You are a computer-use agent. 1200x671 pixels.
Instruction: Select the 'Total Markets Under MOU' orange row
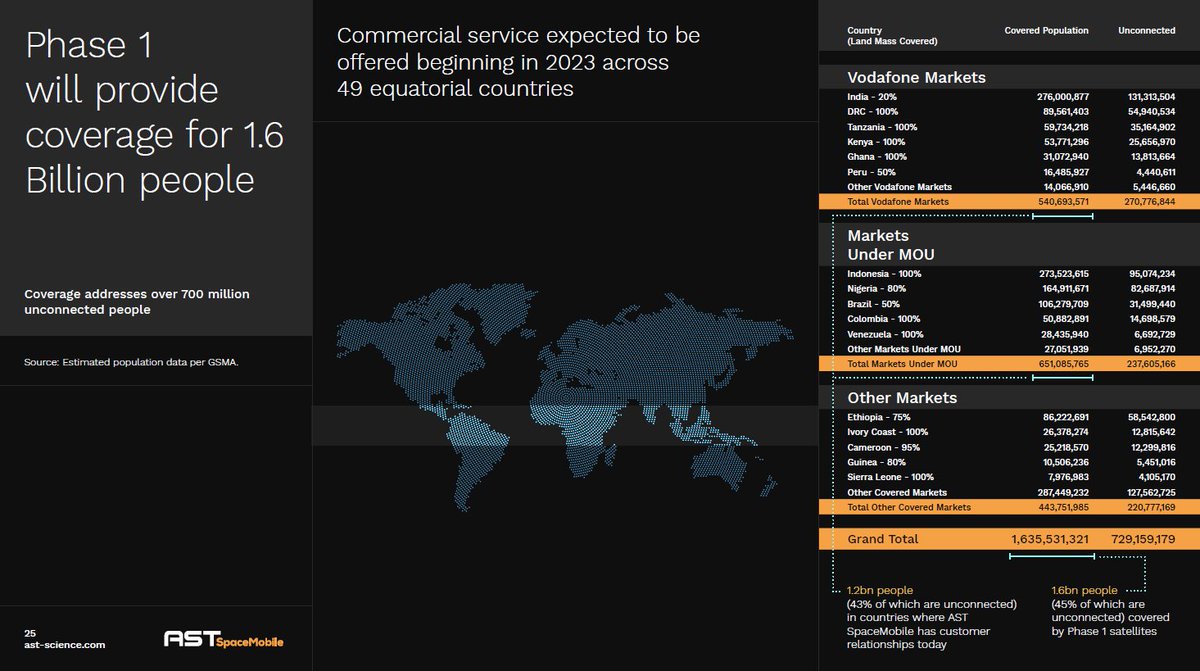tap(1009, 364)
